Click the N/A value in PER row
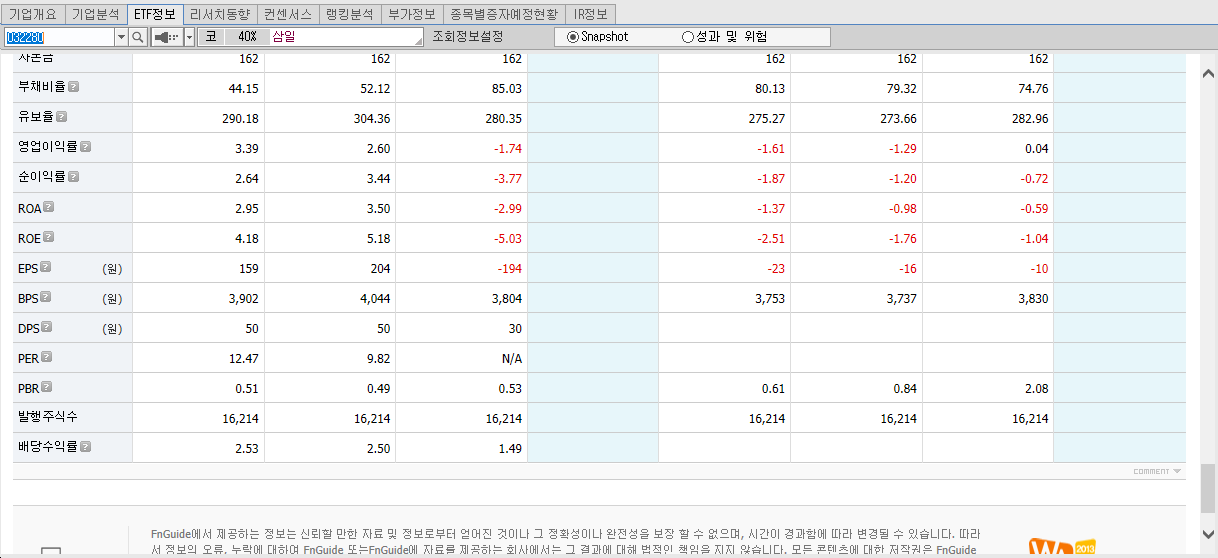This screenshot has height=558, width=1218. (511, 359)
